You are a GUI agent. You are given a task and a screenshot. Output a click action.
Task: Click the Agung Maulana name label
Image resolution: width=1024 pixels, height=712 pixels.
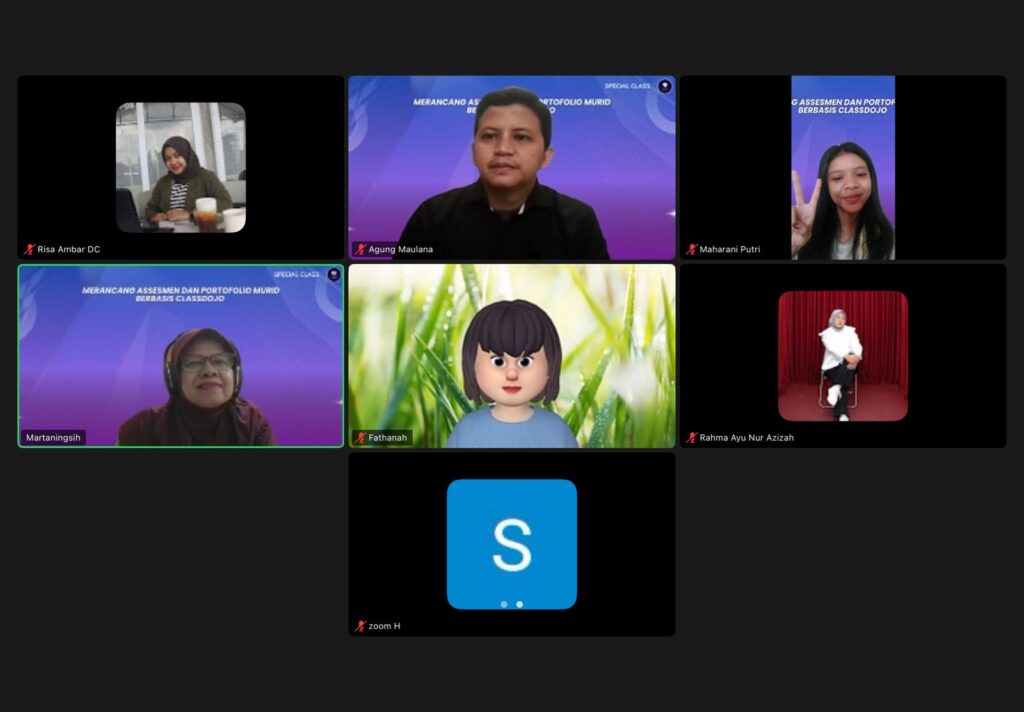pyautogui.click(x=400, y=250)
